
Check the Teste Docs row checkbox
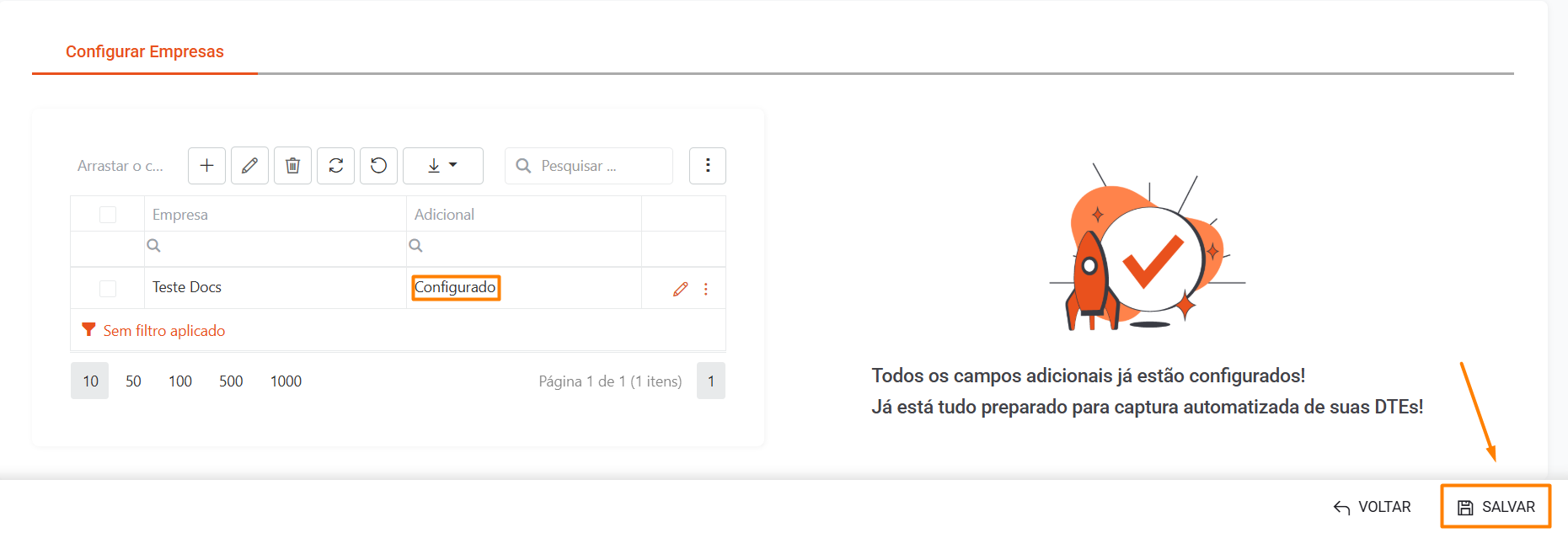(108, 289)
